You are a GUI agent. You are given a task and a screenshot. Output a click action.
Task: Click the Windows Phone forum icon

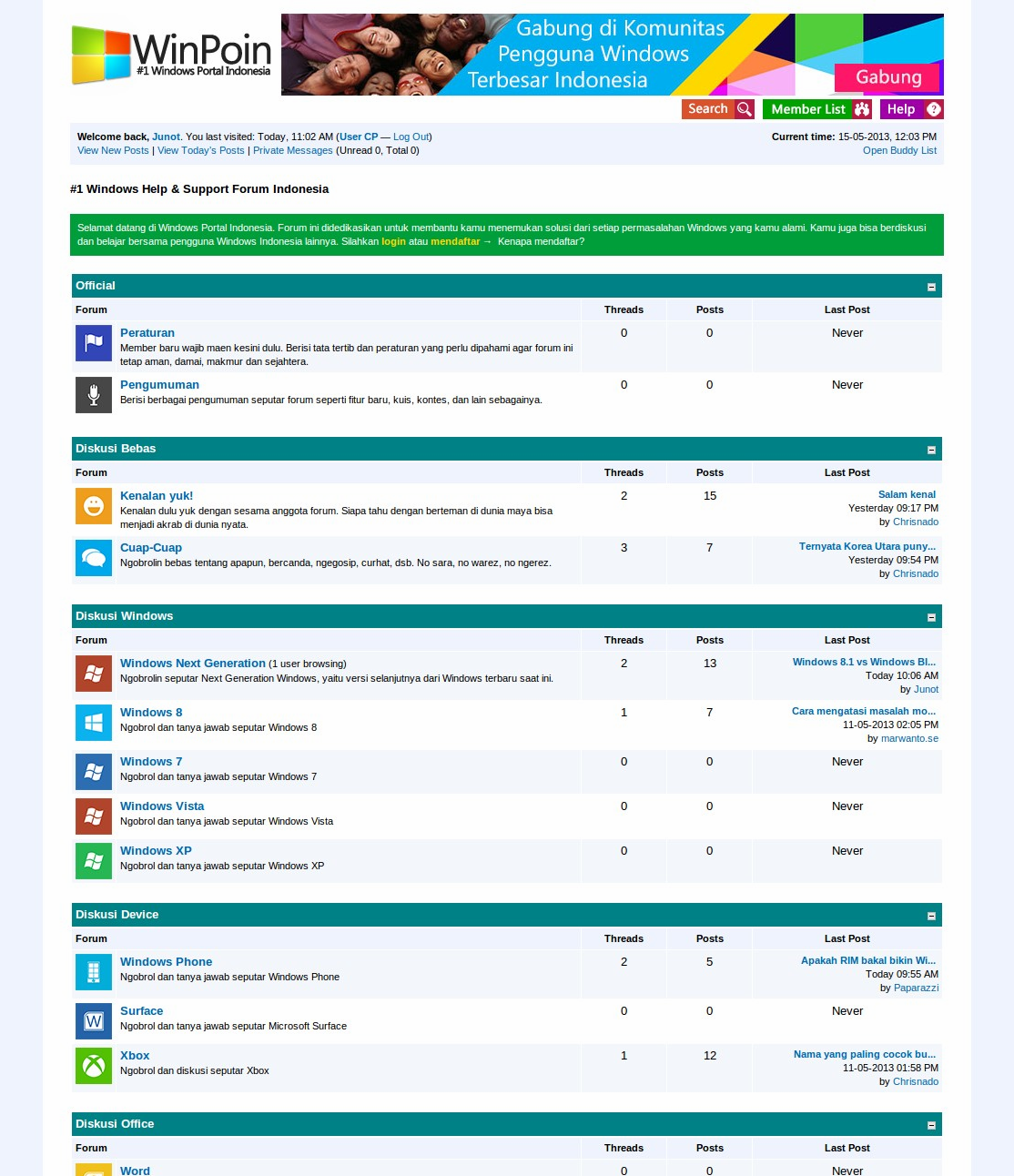94,972
